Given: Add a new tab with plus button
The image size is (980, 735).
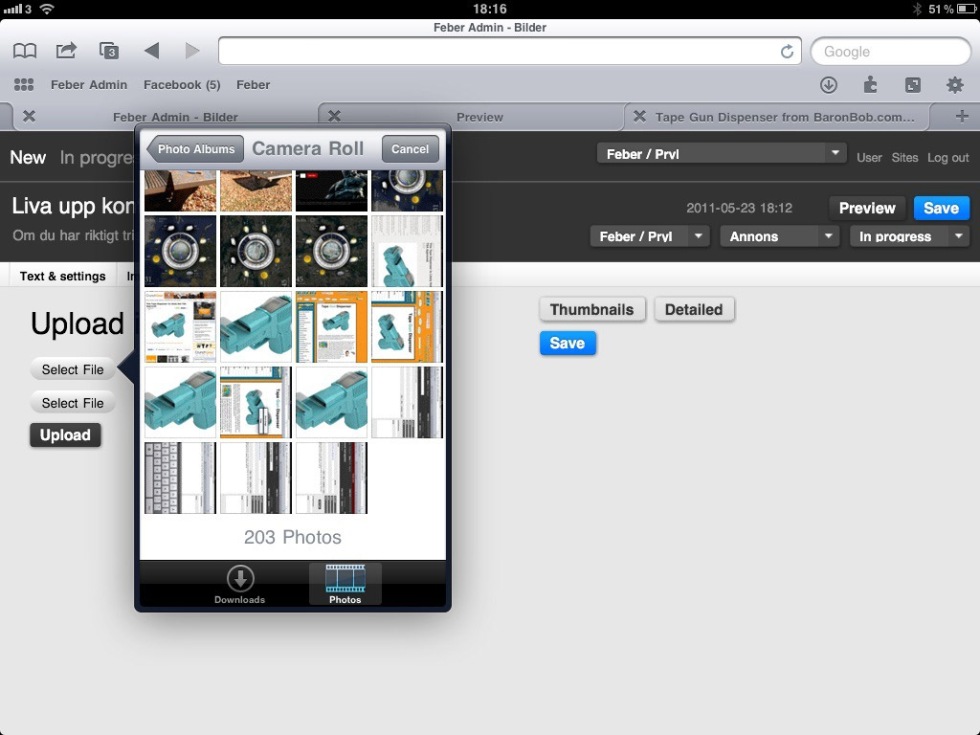Looking at the screenshot, I should 962,116.
